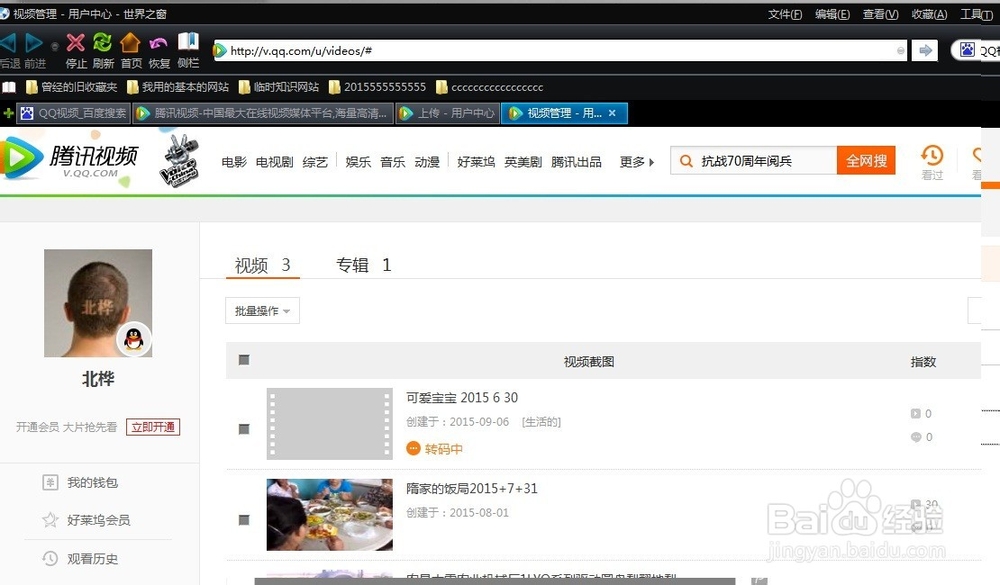This screenshot has height=585, width=1000.
Task: Click the video title 隋家的饭局2015+7+31
Action: (x=472, y=489)
